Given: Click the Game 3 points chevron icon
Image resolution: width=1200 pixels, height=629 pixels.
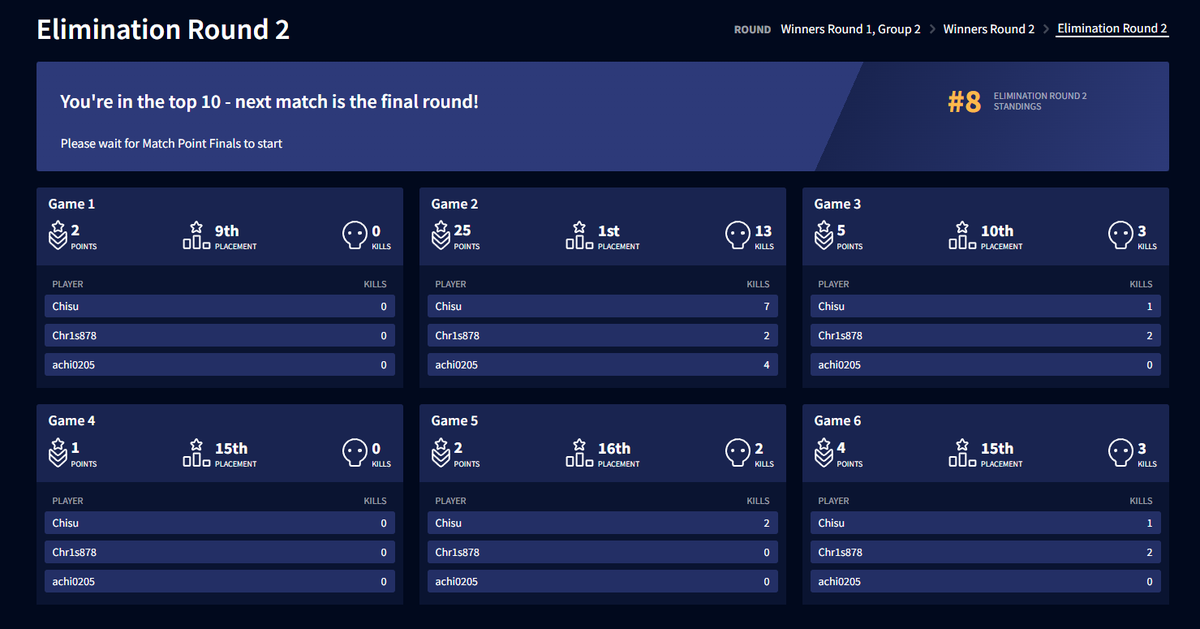Looking at the screenshot, I should point(823,235).
